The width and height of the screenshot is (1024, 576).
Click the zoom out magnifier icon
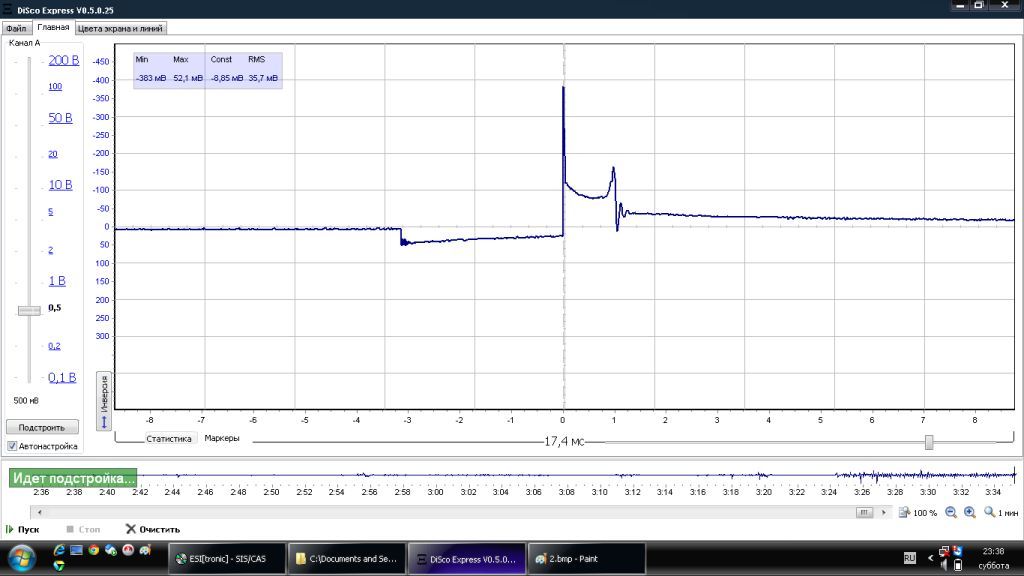click(x=951, y=513)
